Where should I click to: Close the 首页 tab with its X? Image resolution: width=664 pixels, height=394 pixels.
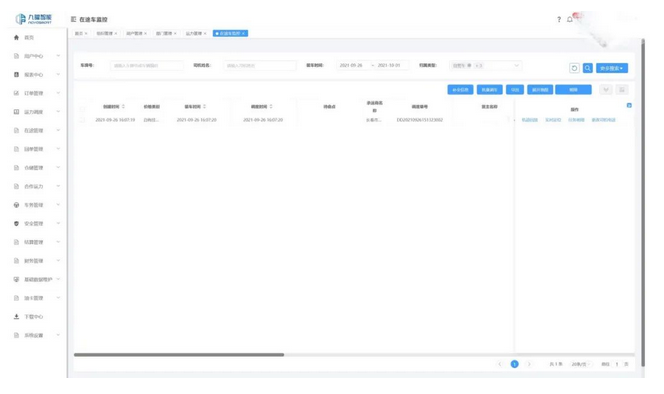(x=86, y=33)
